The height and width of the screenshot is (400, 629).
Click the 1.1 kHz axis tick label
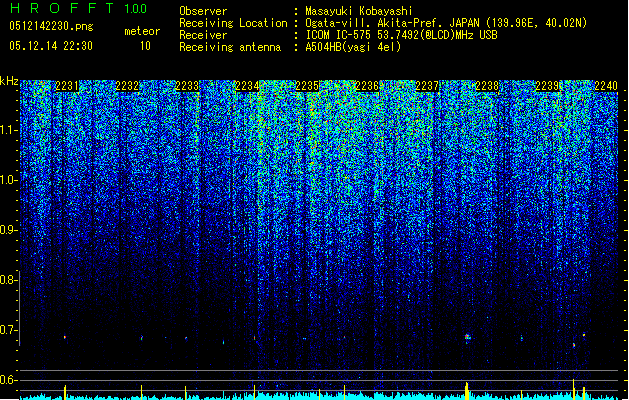click(x=8, y=130)
